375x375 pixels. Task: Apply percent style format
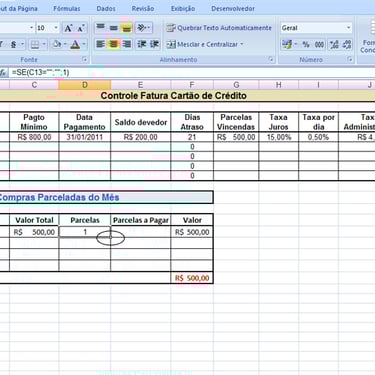click(x=306, y=44)
